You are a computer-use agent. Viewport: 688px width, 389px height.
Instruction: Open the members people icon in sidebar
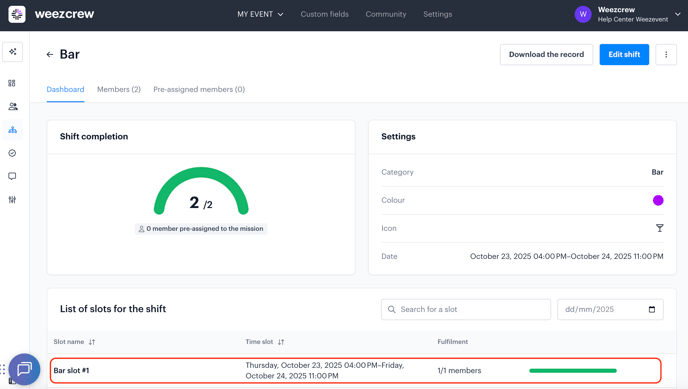tap(13, 106)
